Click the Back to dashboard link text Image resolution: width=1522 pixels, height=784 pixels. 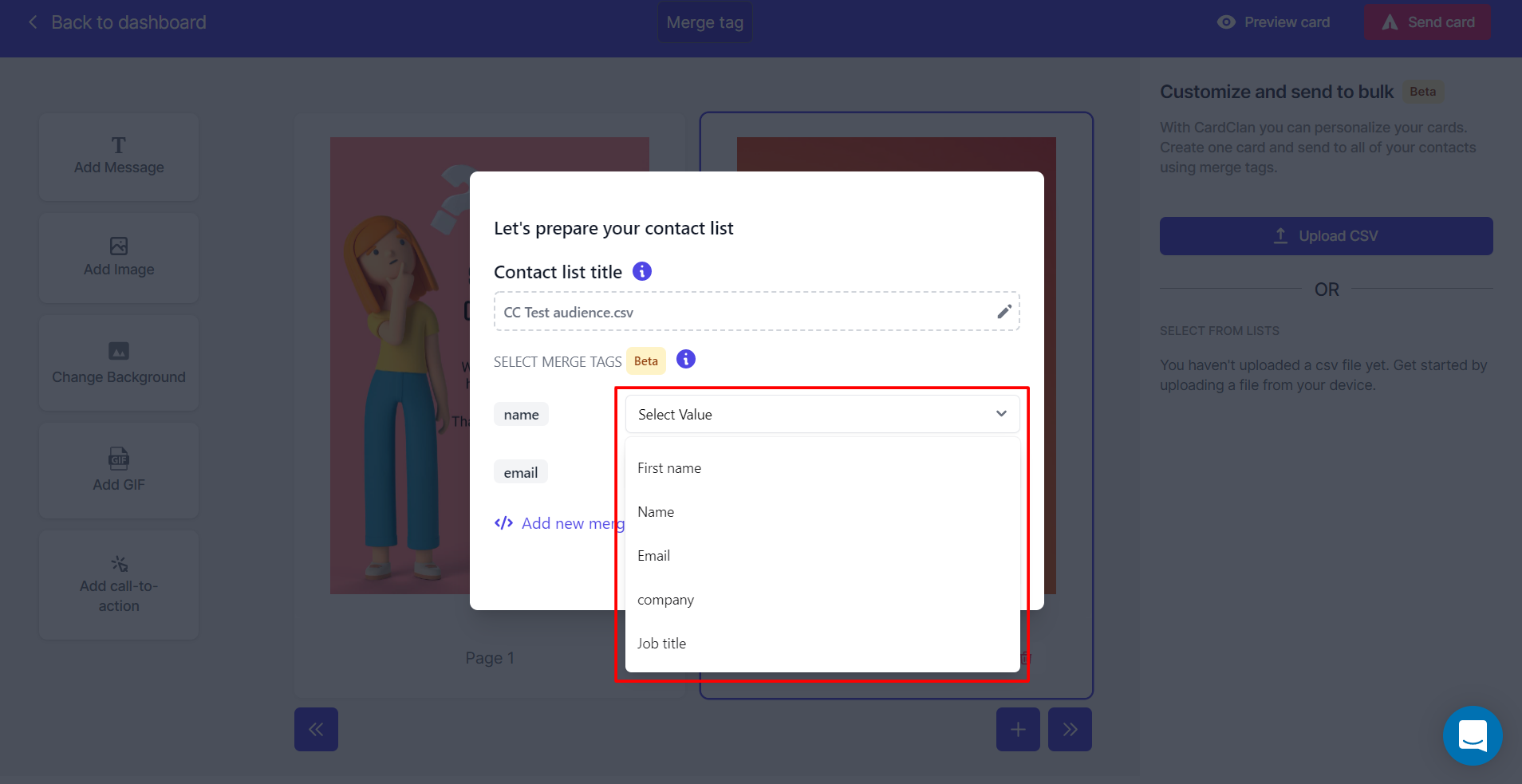point(128,22)
